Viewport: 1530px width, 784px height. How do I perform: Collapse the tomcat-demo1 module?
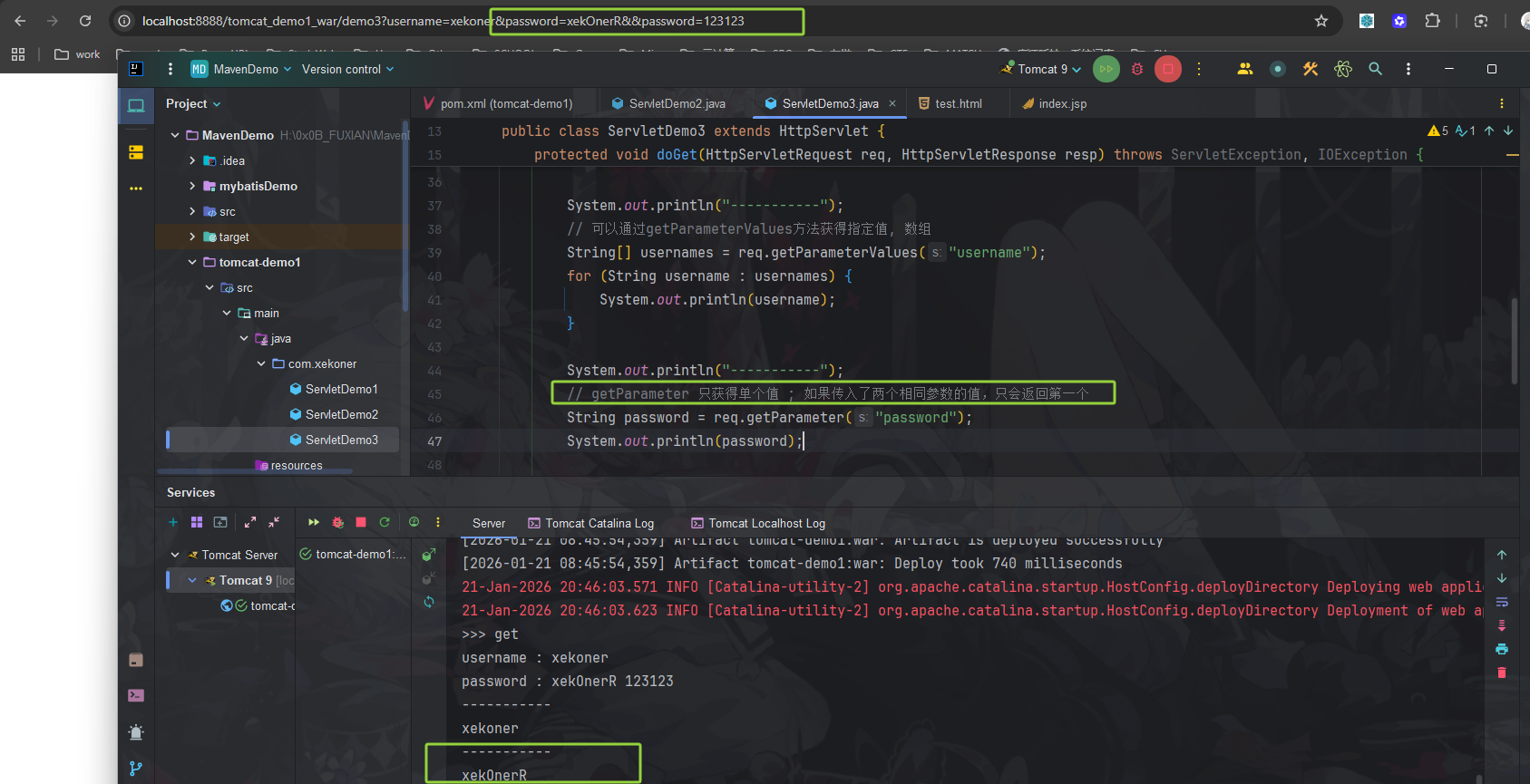pos(192,262)
